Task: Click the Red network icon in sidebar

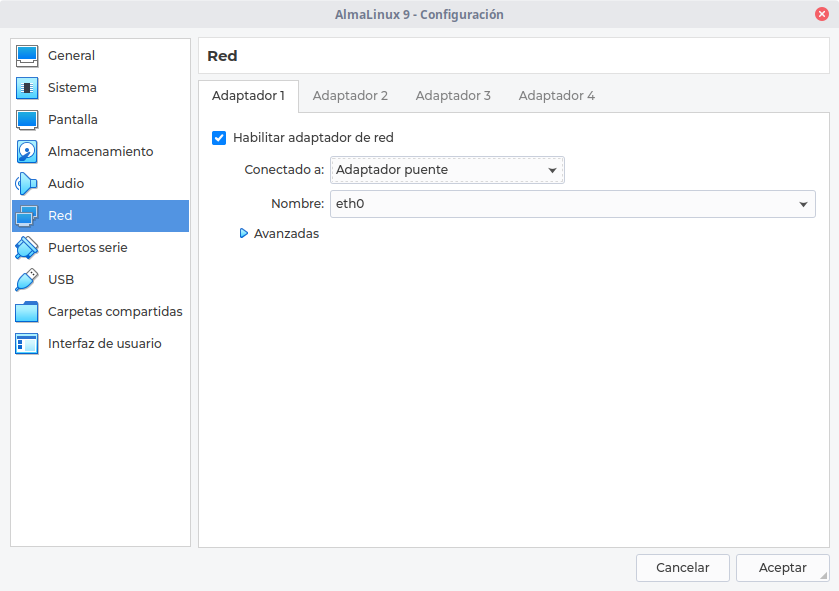Action: pyautogui.click(x=27, y=216)
